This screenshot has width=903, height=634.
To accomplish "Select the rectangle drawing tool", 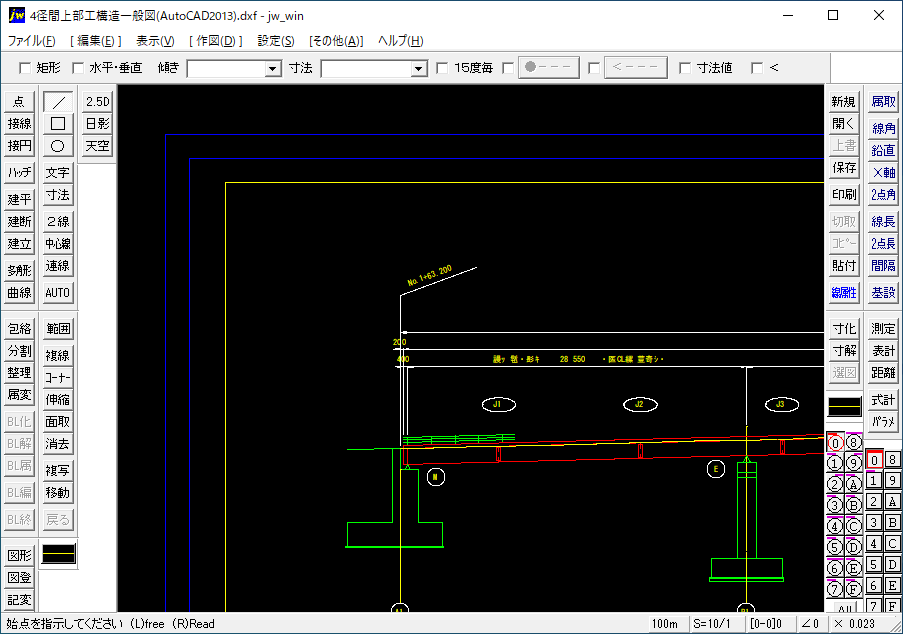I will tap(58, 124).
